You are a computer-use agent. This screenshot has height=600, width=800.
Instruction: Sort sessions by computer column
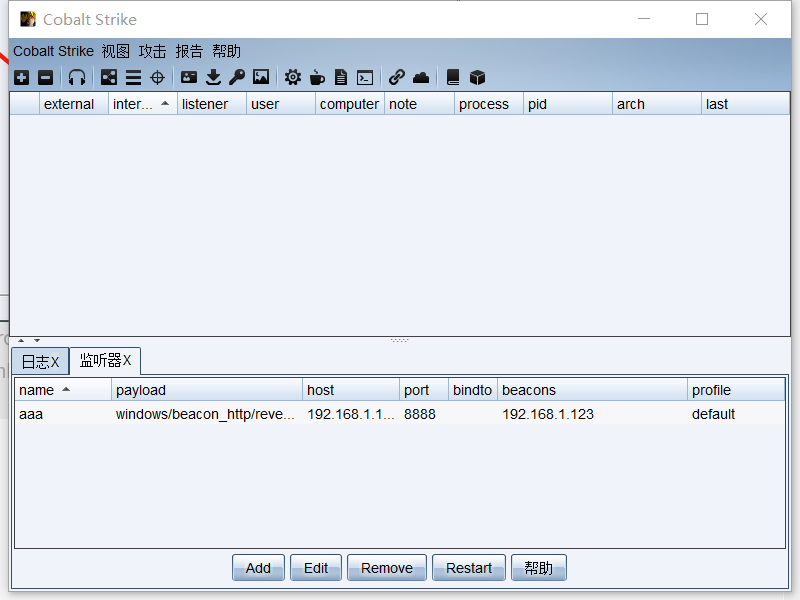tap(350, 104)
